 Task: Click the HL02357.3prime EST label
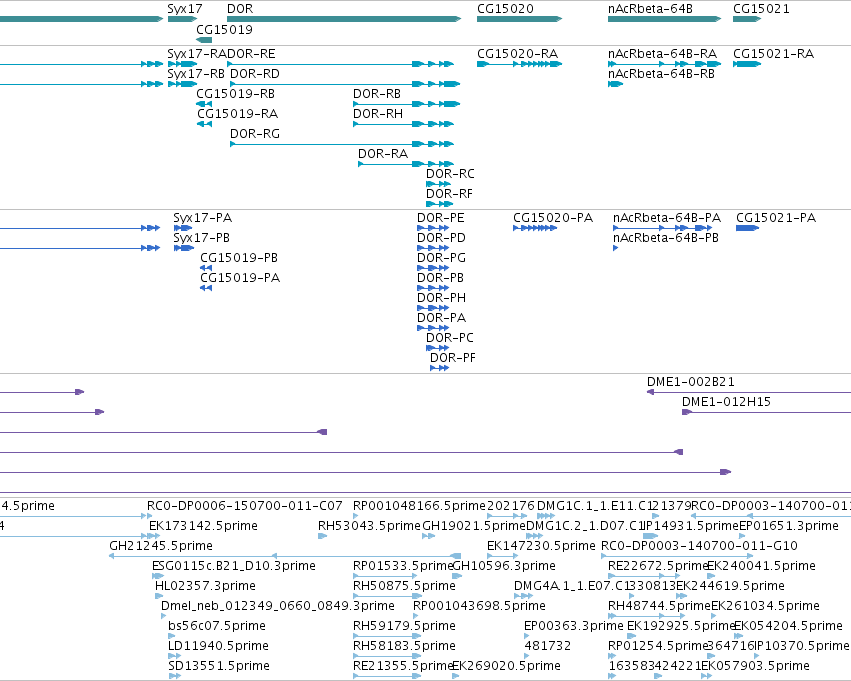click(x=205, y=587)
